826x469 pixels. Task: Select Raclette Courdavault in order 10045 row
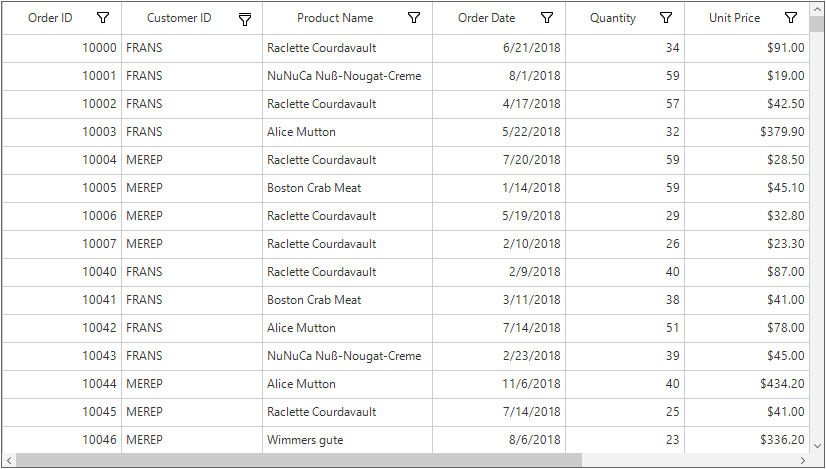coord(347,412)
